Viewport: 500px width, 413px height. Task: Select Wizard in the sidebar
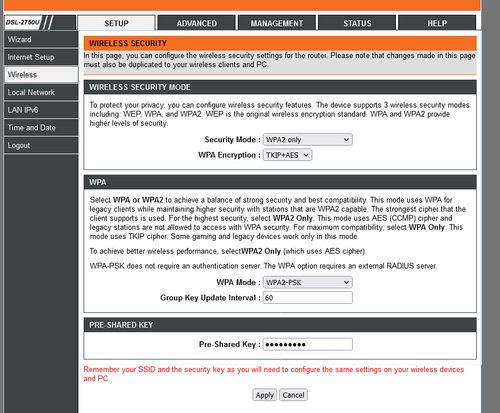point(41,39)
